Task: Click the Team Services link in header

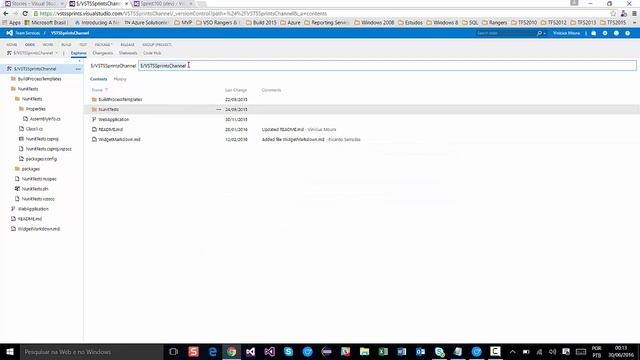Action: coord(27,33)
